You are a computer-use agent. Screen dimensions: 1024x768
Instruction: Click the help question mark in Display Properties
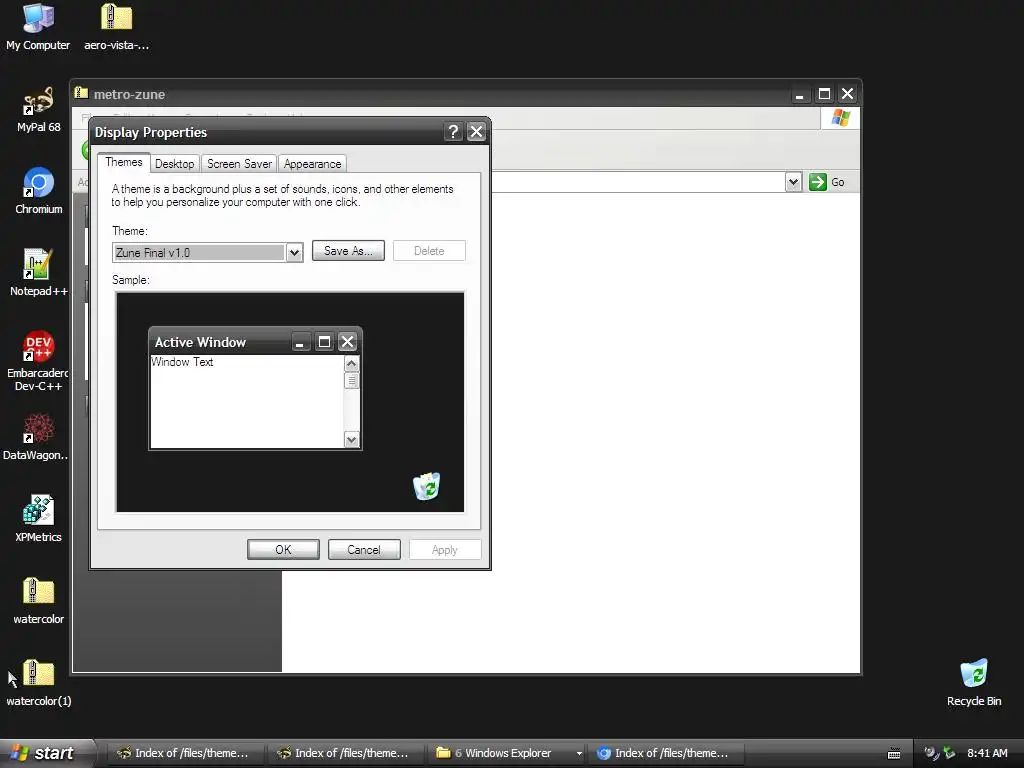[x=453, y=132]
